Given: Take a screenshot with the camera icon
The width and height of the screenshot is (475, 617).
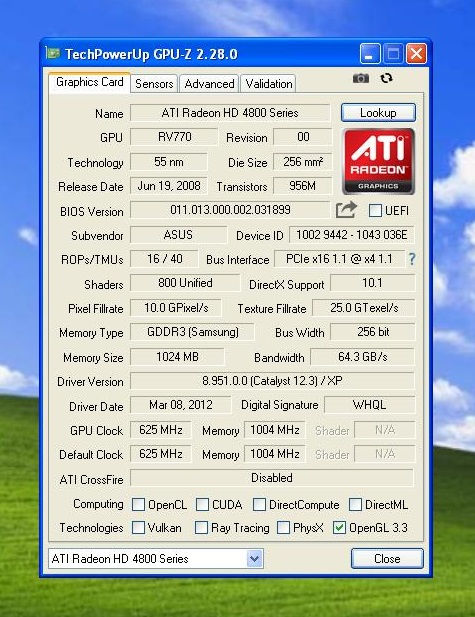Looking at the screenshot, I should pos(360,78).
